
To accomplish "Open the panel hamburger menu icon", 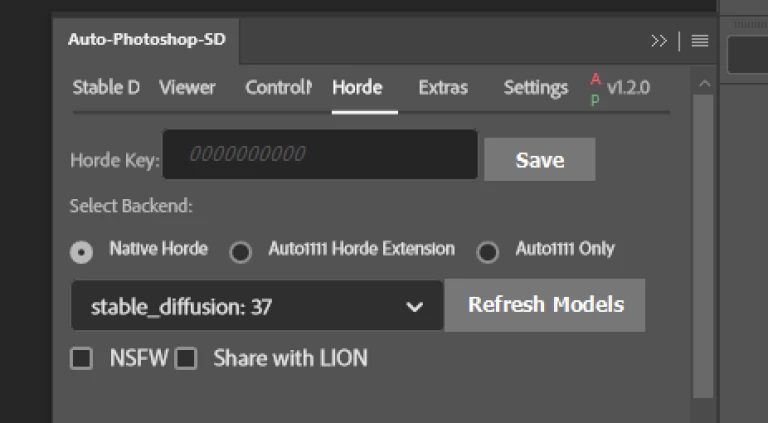I will (700, 41).
